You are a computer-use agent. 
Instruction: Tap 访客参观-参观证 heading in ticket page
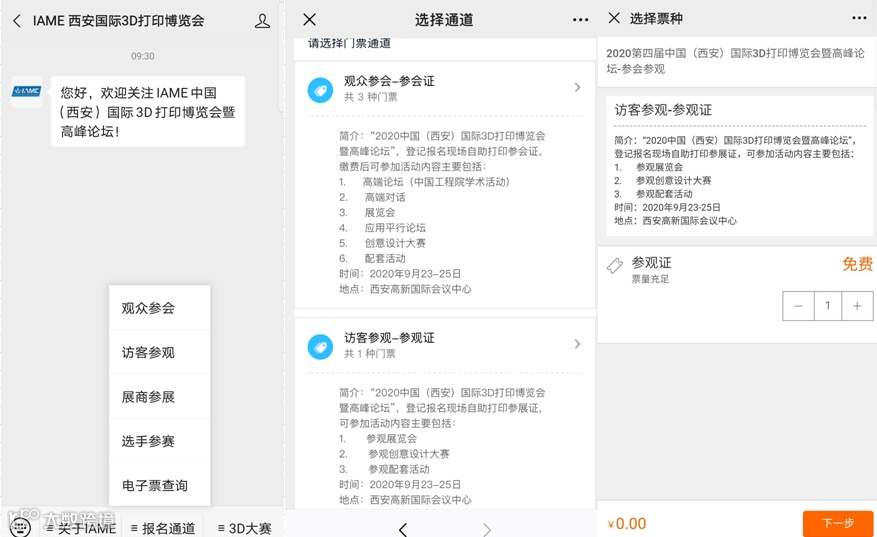(663, 110)
